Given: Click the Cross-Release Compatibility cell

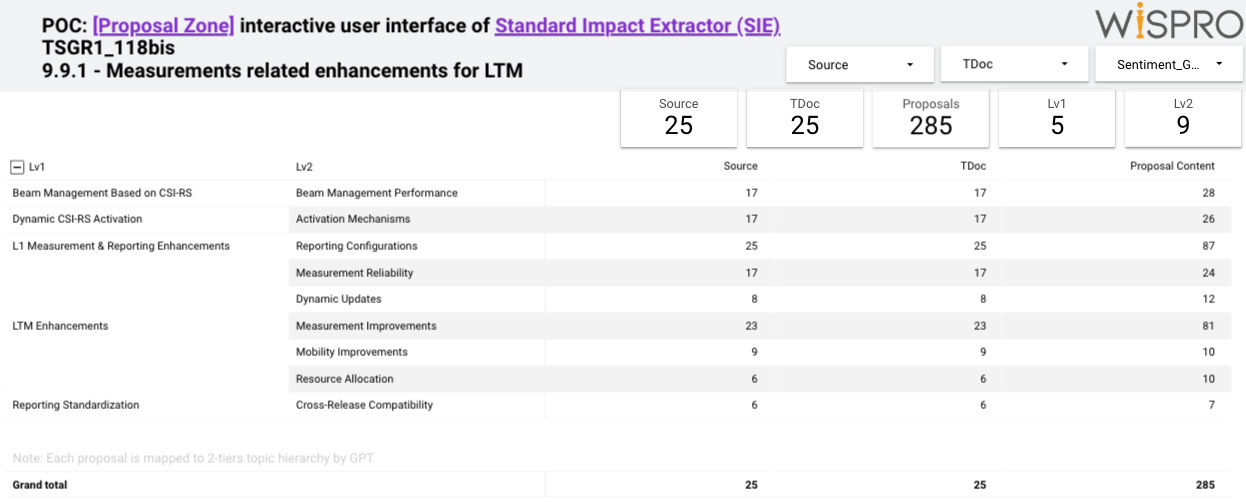Looking at the screenshot, I should [364, 405].
